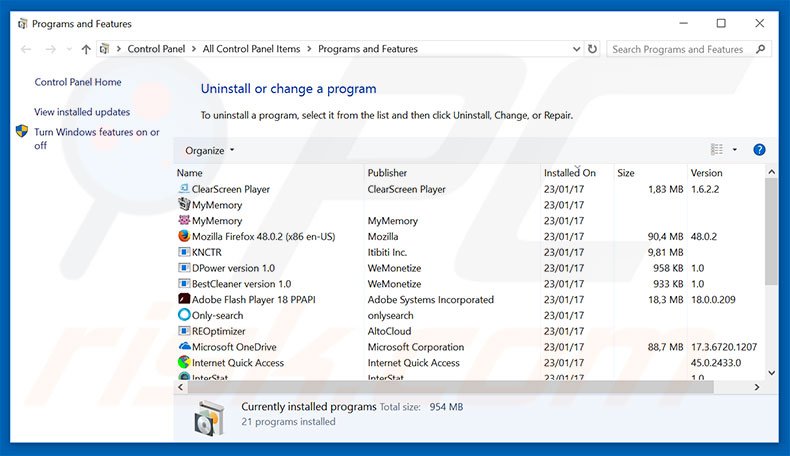The image size is (790, 456).
Task: Click the AltoCloud publisher cell
Action: (389, 331)
